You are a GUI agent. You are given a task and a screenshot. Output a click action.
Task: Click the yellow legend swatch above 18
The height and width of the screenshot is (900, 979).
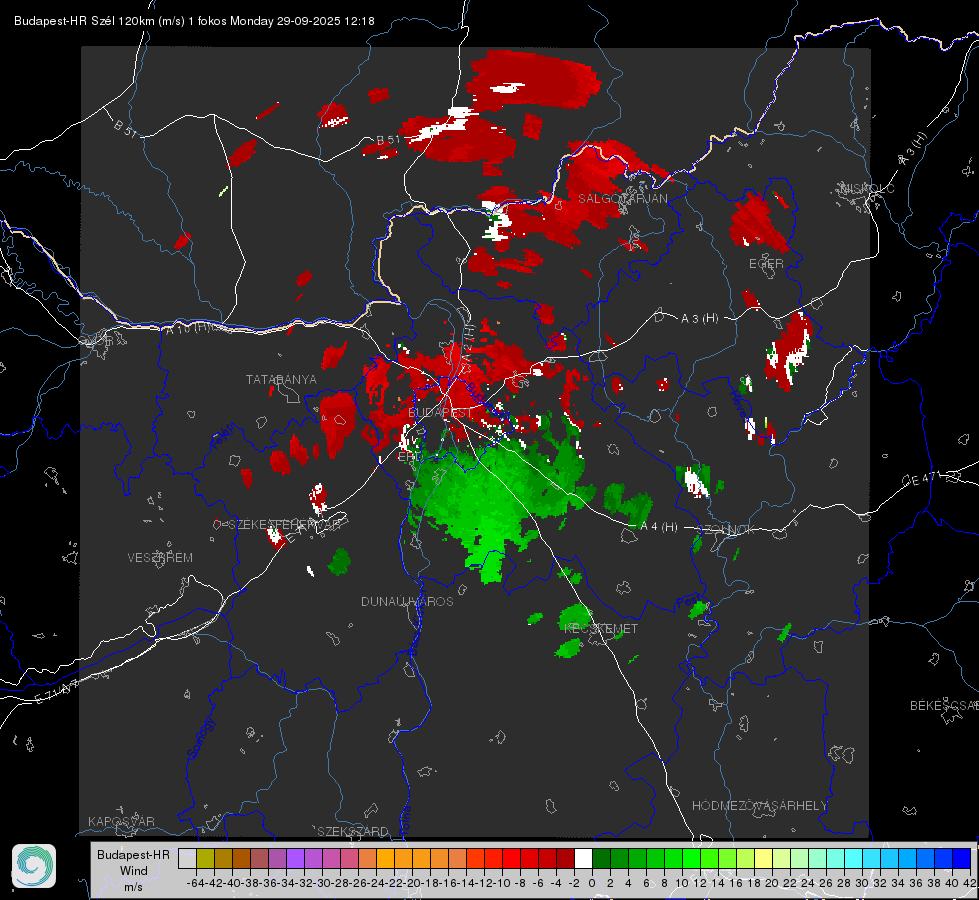(764, 858)
